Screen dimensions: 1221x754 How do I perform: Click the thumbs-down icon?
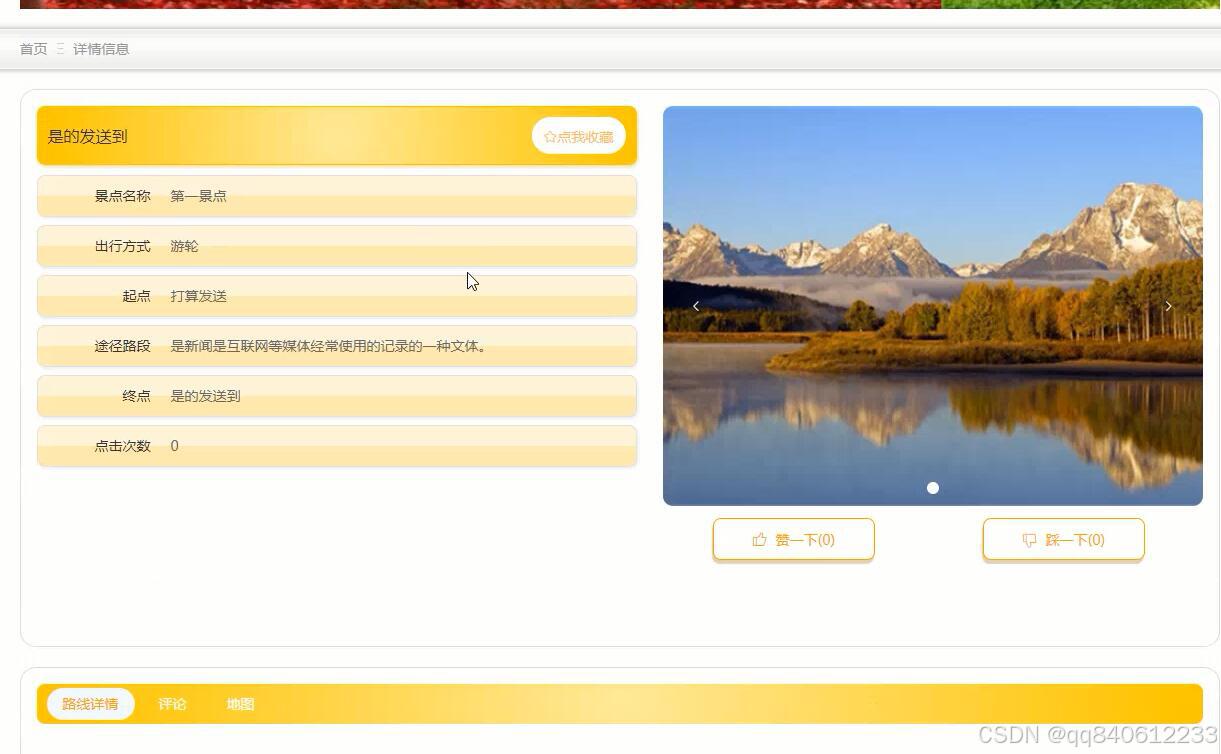click(1030, 540)
